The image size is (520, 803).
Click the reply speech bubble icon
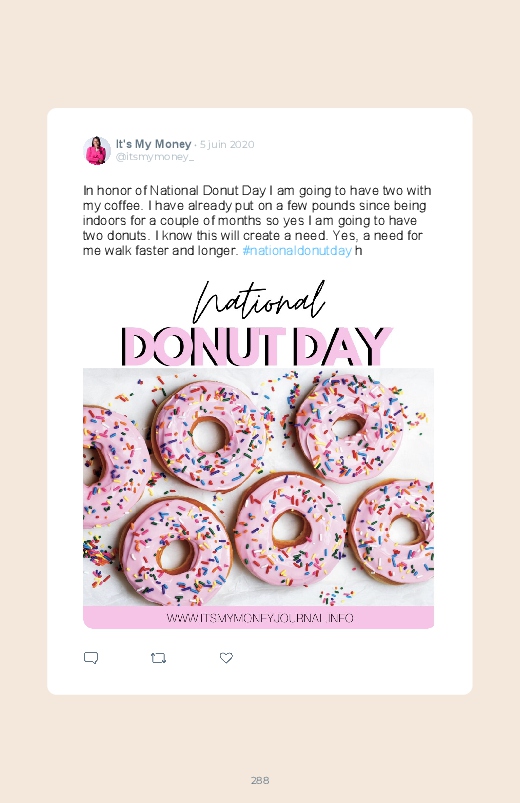(91, 658)
